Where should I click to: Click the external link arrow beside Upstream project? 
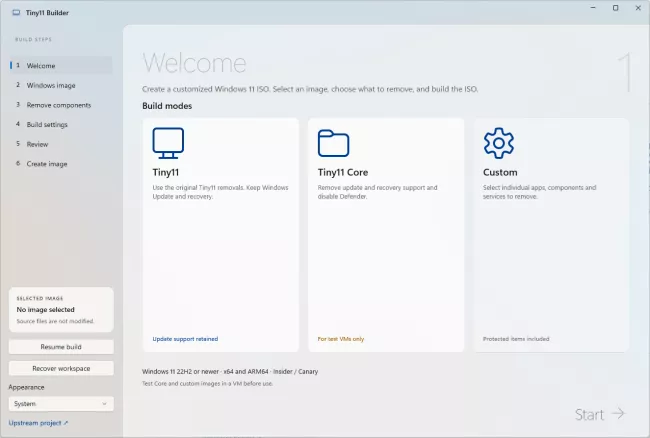(x=66, y=423)
